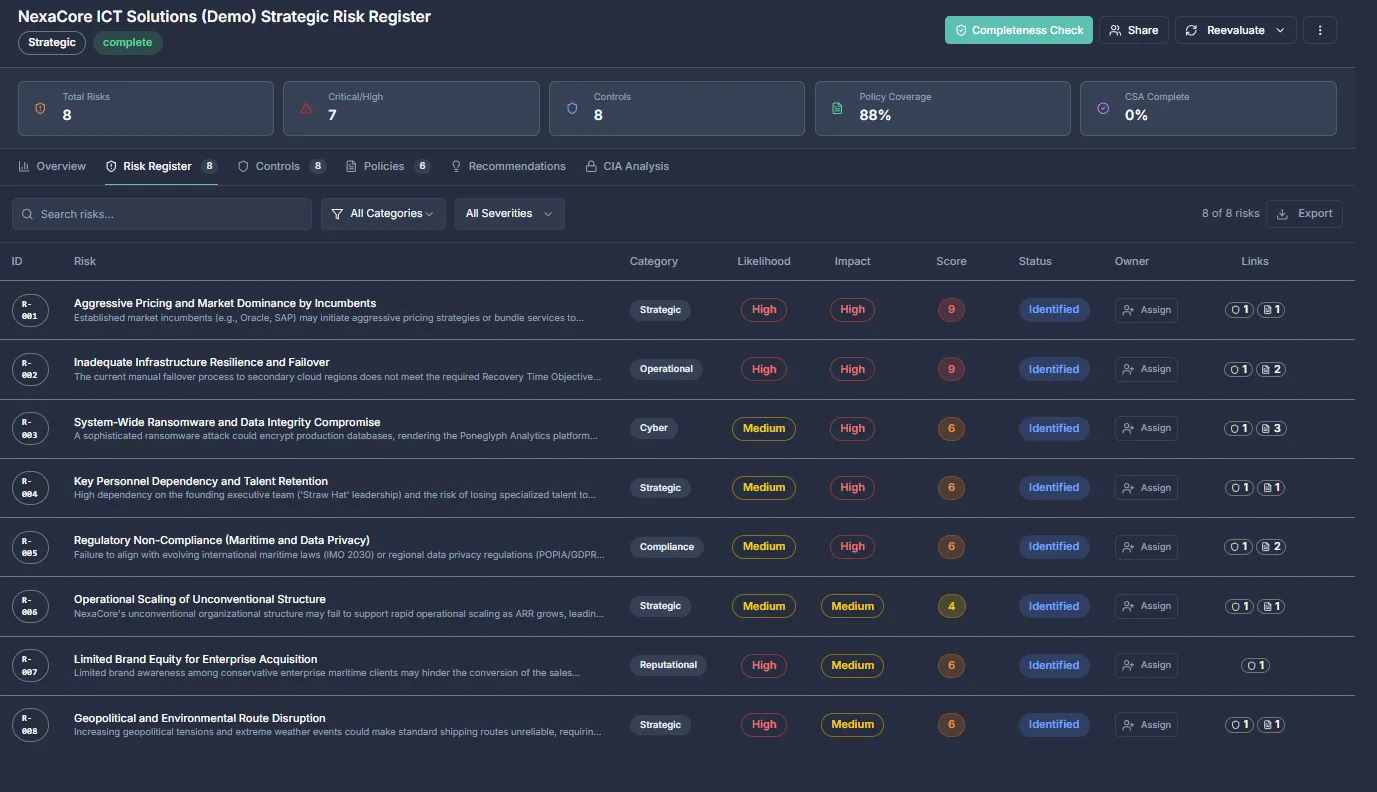Screen dimensions: 1377x792
Task: Click Identified status for Geopolitical risk R-008
Action: (x=1054, y=725)
